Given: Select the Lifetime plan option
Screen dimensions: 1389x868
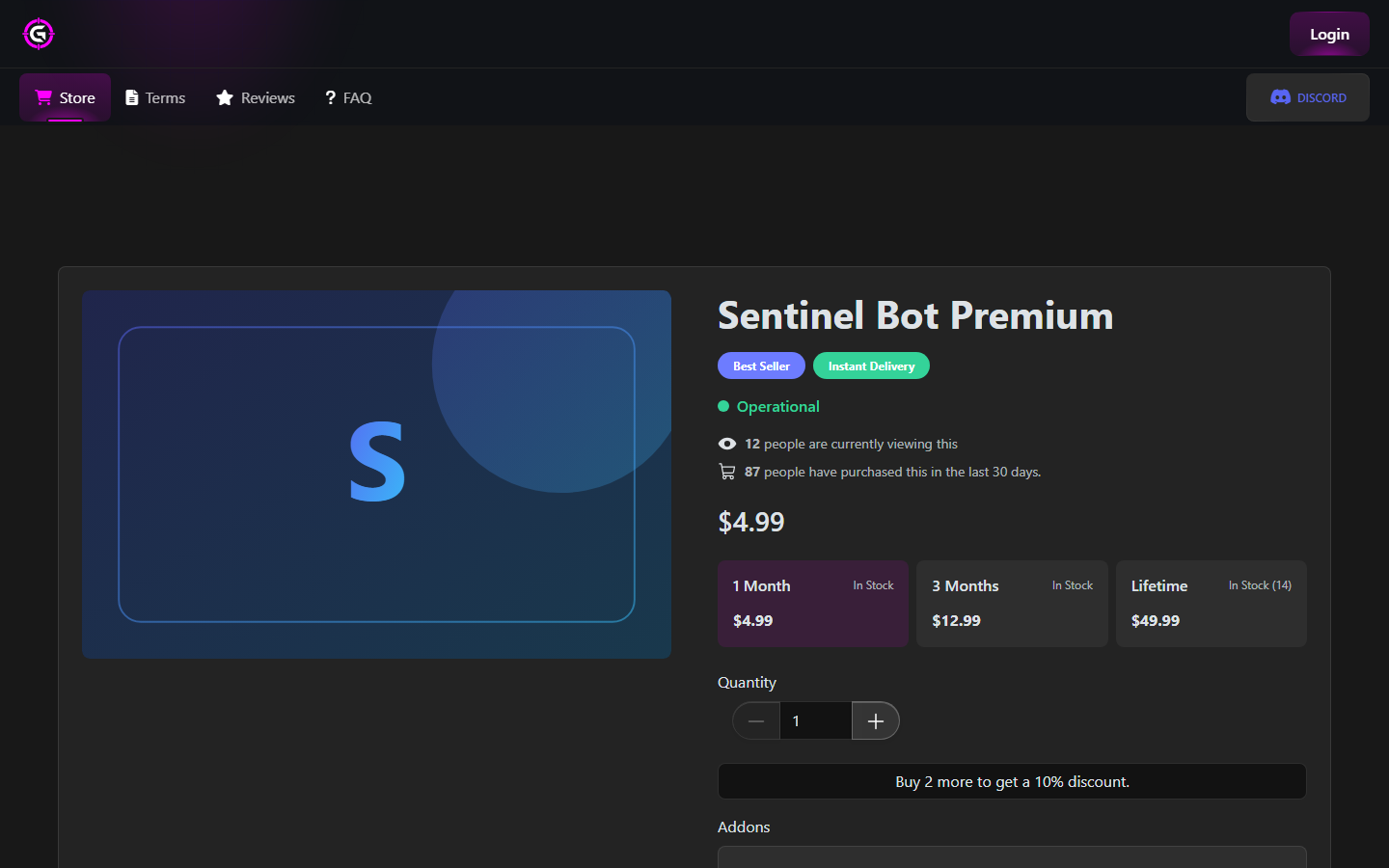Looking at the screenshot, I should [1212, 604].
